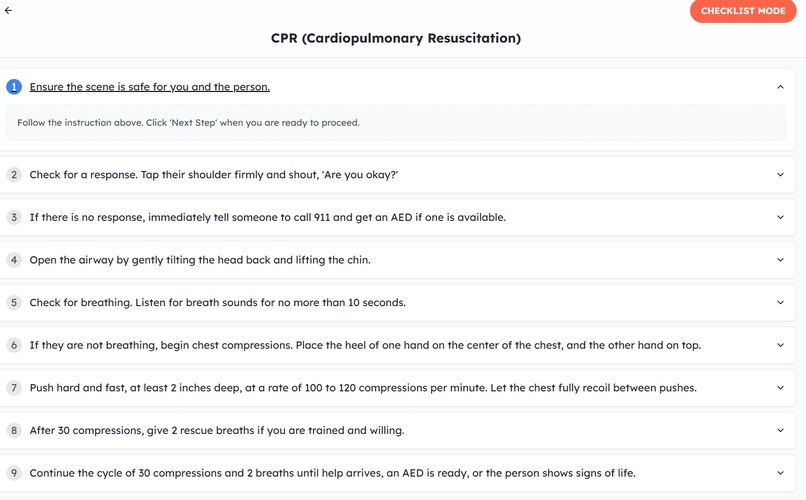Click the blue step 1 number badge
Image resolution: width=806 pixels, height=500 pixels.
coord(14,87)
